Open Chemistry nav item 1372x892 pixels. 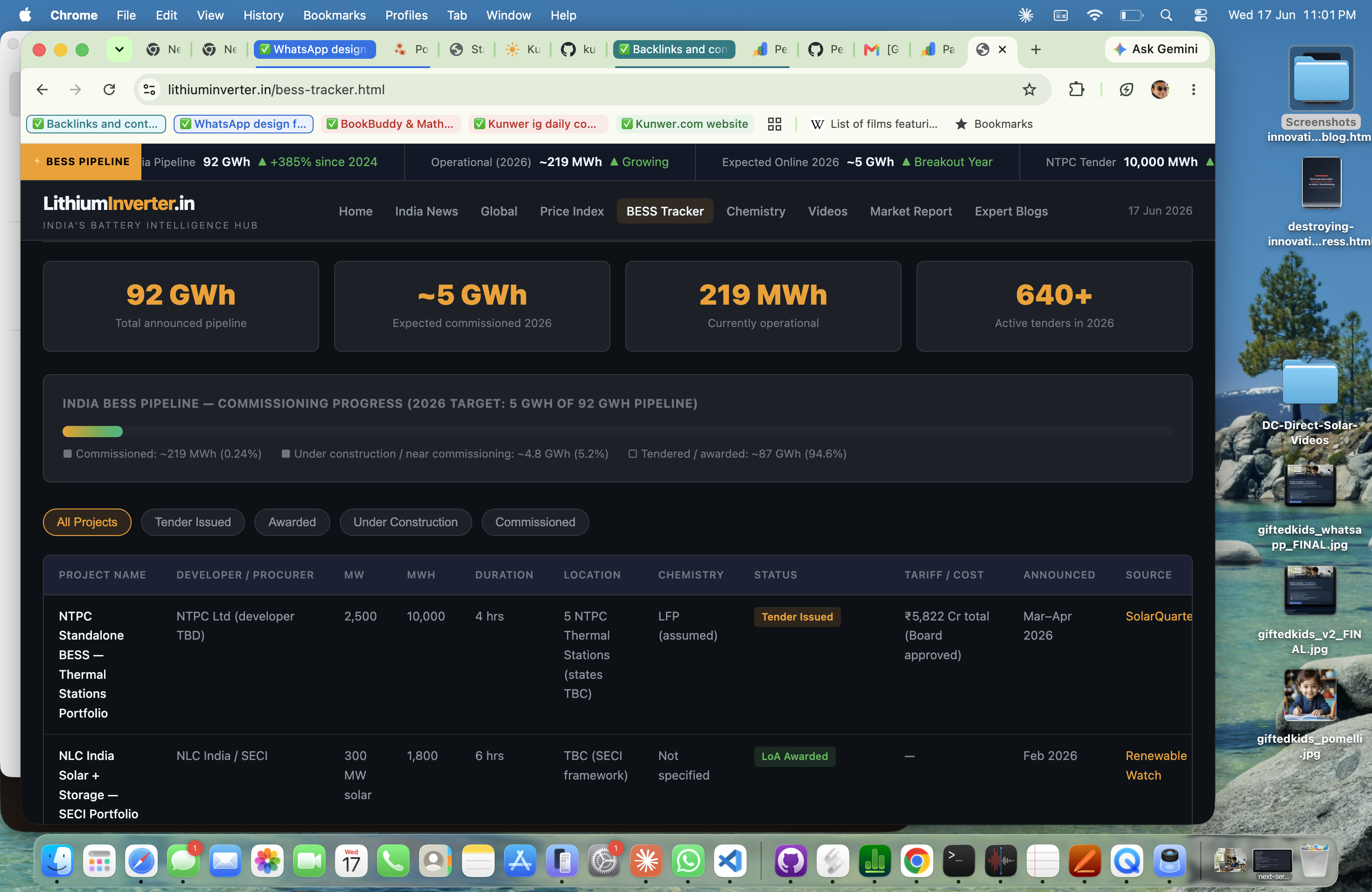(x=755, y=211)
